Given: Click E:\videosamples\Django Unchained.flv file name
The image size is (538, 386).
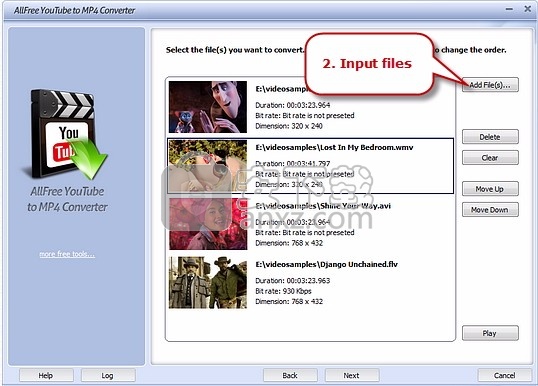Looking at the screenshot, I should pos(327,264).
